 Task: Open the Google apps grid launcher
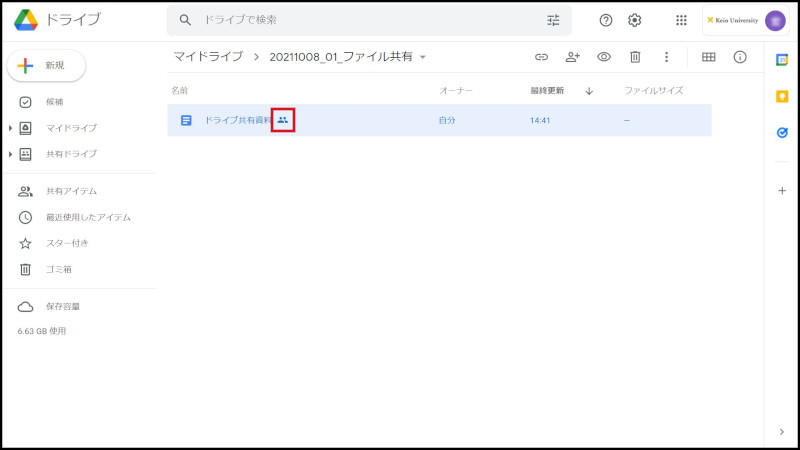click(681, 20)
